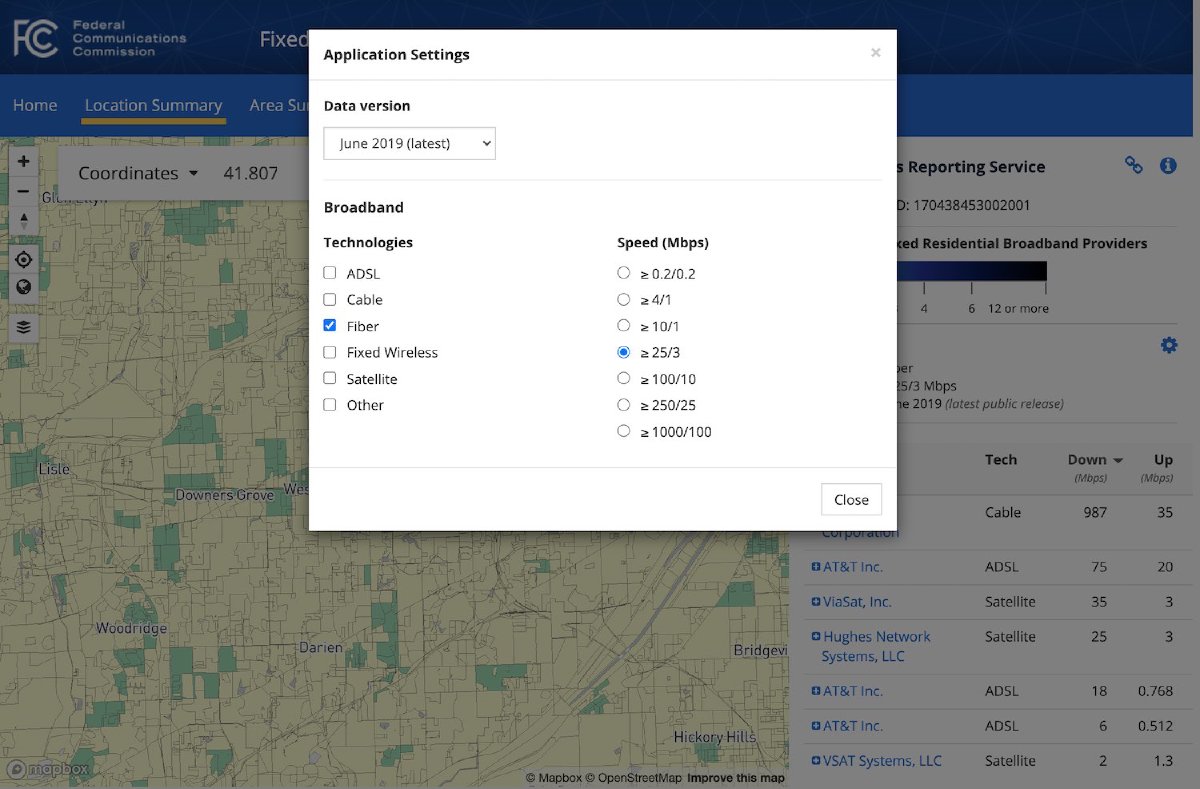Screen dimensions: 1200x789
Task: Click the Mapbox logo on map
Action: [48, 769]
